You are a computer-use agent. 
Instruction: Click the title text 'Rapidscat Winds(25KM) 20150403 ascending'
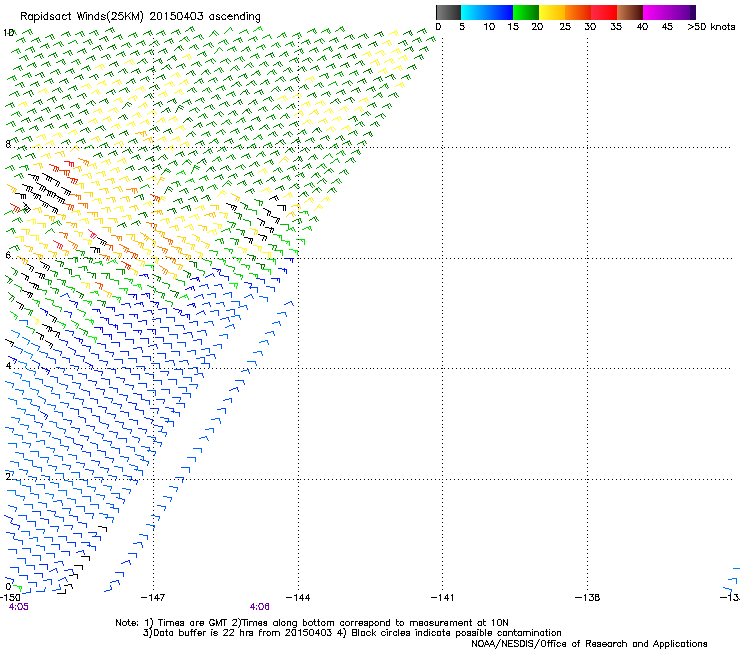pos(140,17)
